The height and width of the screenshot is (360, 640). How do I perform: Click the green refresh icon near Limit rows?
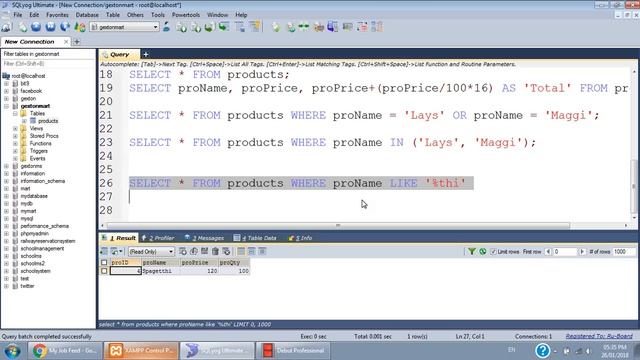(483, 251)
